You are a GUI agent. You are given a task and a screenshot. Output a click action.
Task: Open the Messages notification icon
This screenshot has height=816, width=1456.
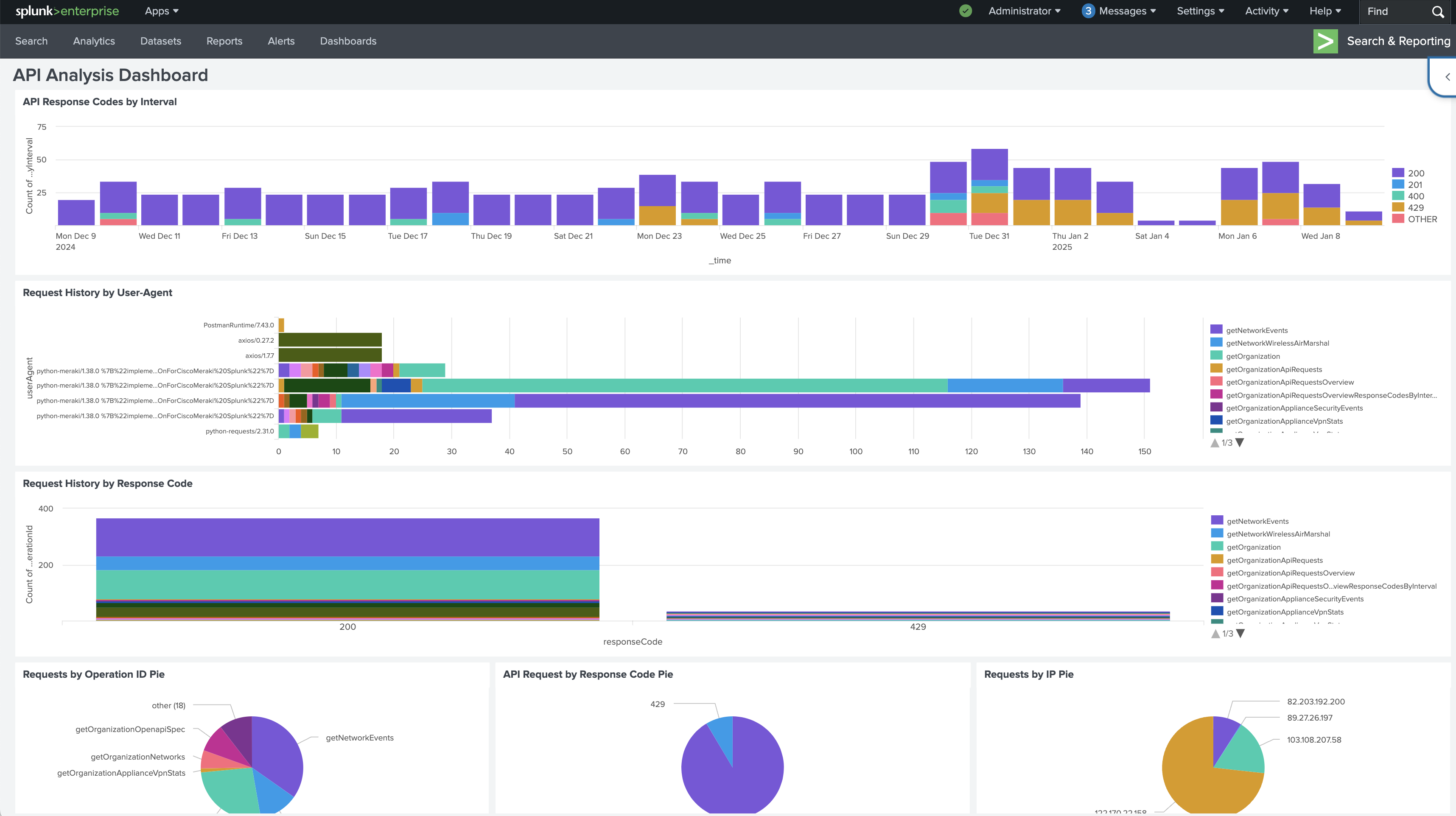click(1088, 11)
